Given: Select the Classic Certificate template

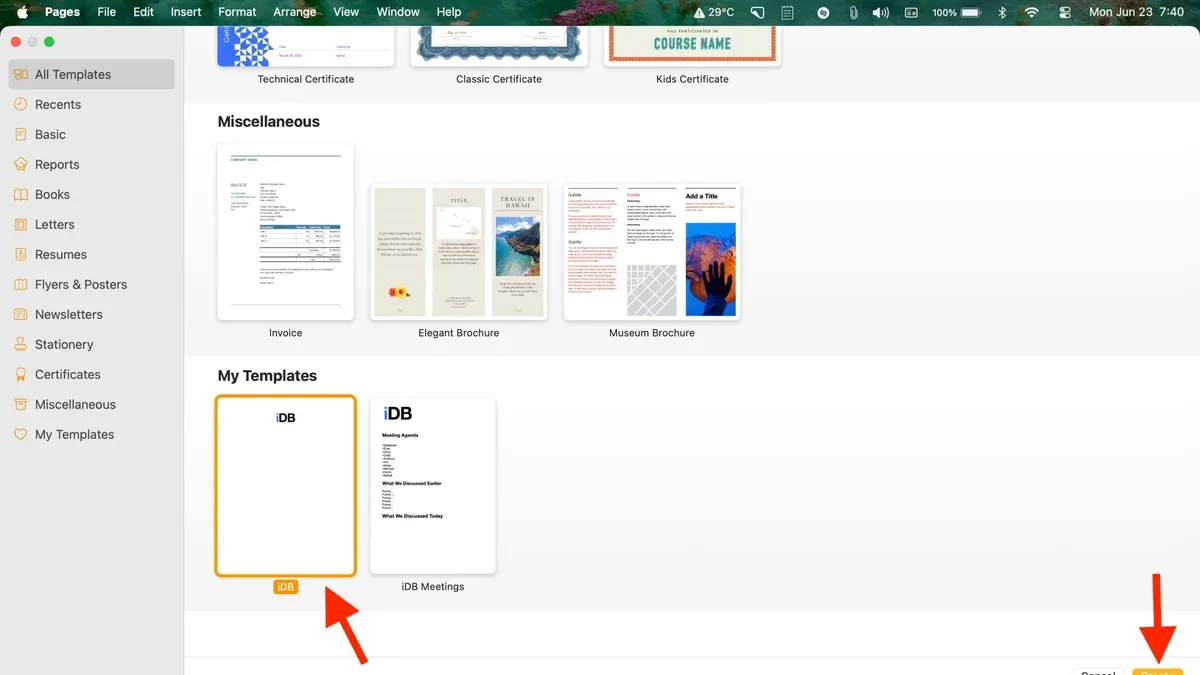Looking at the screenshot, I should pyautogui.click(x=499, y=47).
